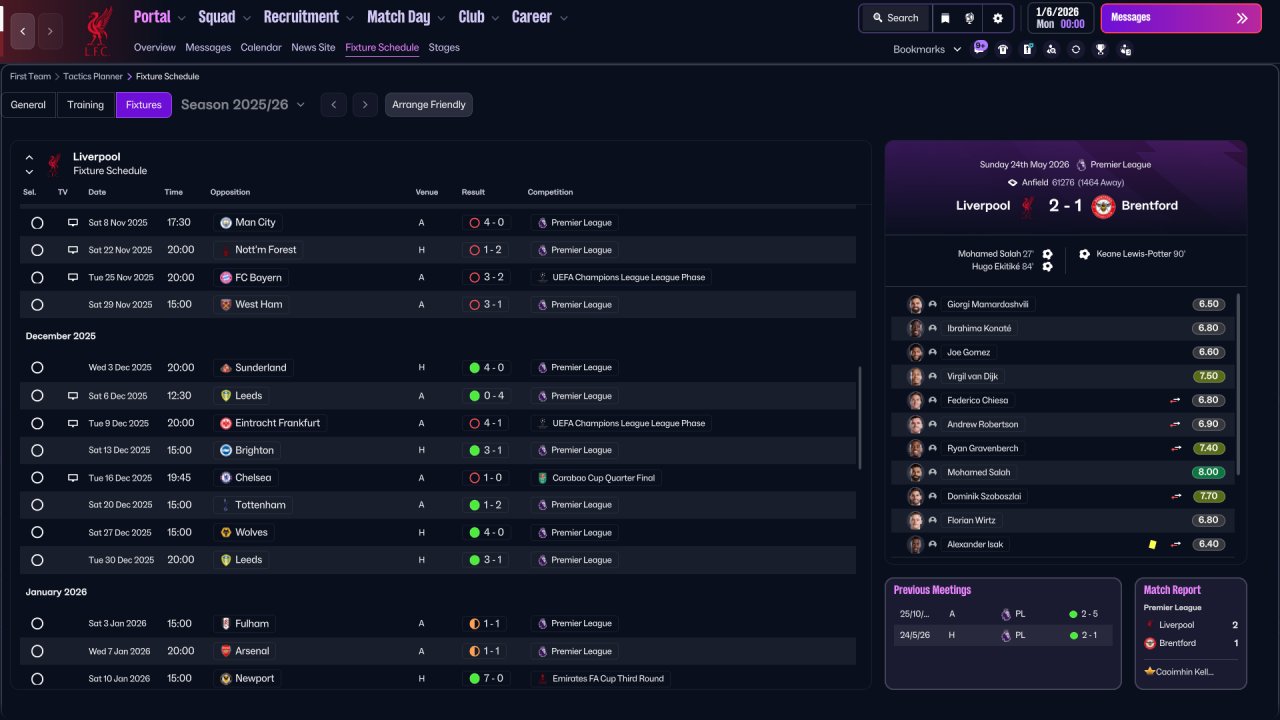Viewport: 1280px width, 720px height.
Task: Open the Overview sub-tab
Action: [155, 48]
